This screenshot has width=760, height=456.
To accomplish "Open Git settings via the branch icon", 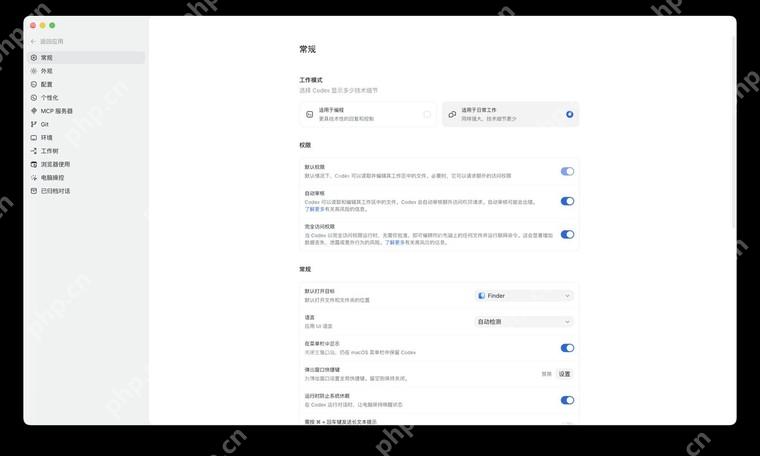I will coord(33,124).
